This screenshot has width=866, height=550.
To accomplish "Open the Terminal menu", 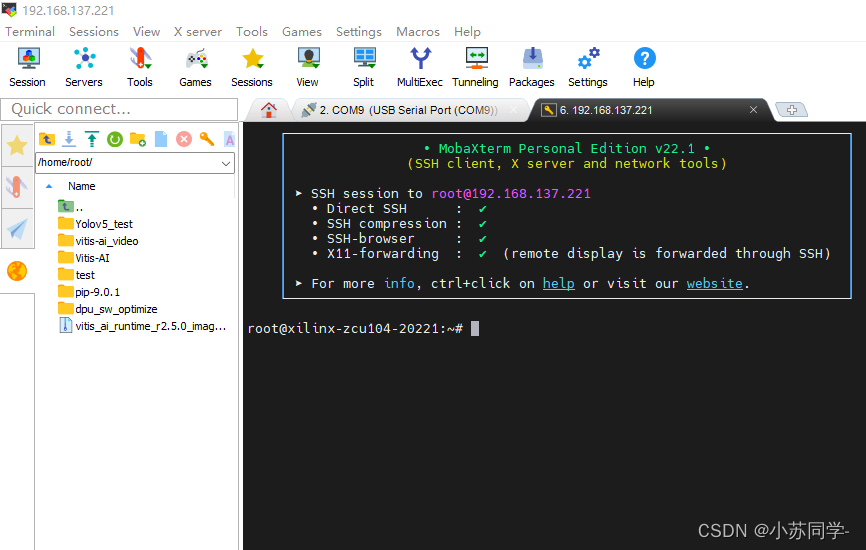I will (x=30, y=31).
